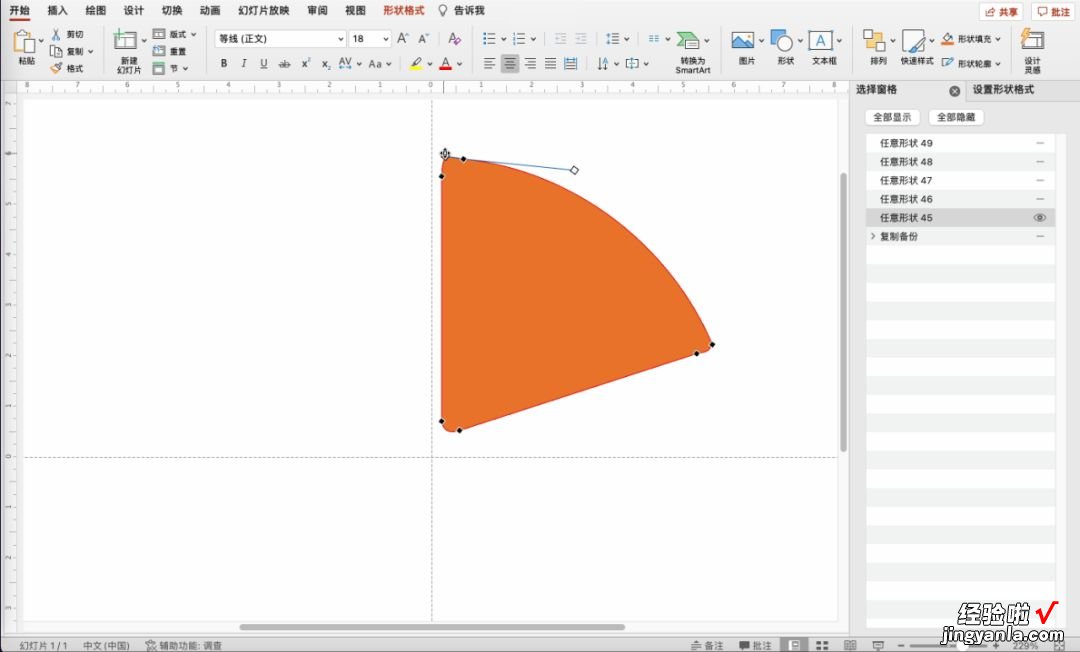Apply the red font color
Image resolution: width=1080 pixels, height=652 pixels.
446,64
